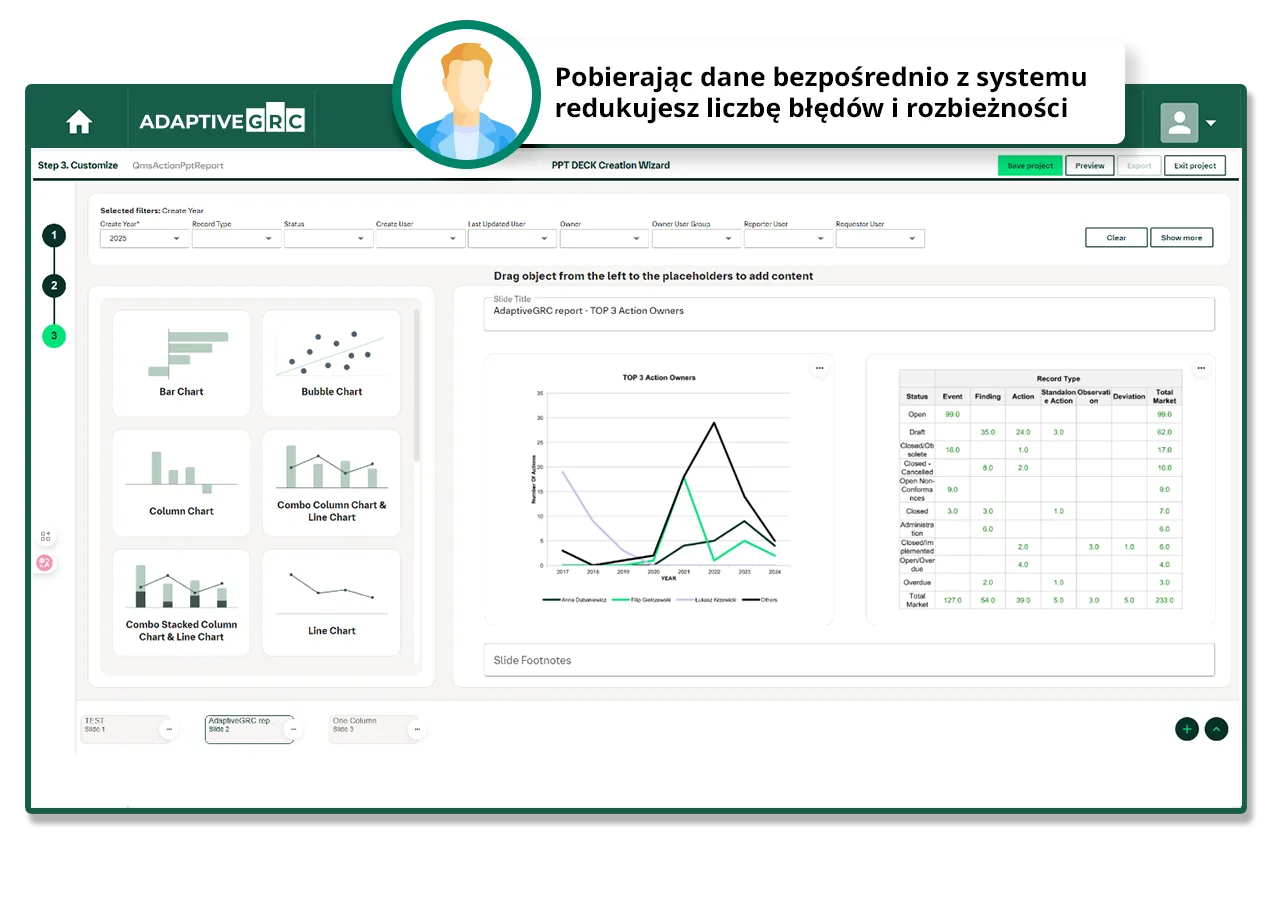Click the Slide Footnotes input field
Viewport: 1272px width, 900px height.
pos(848,660)
